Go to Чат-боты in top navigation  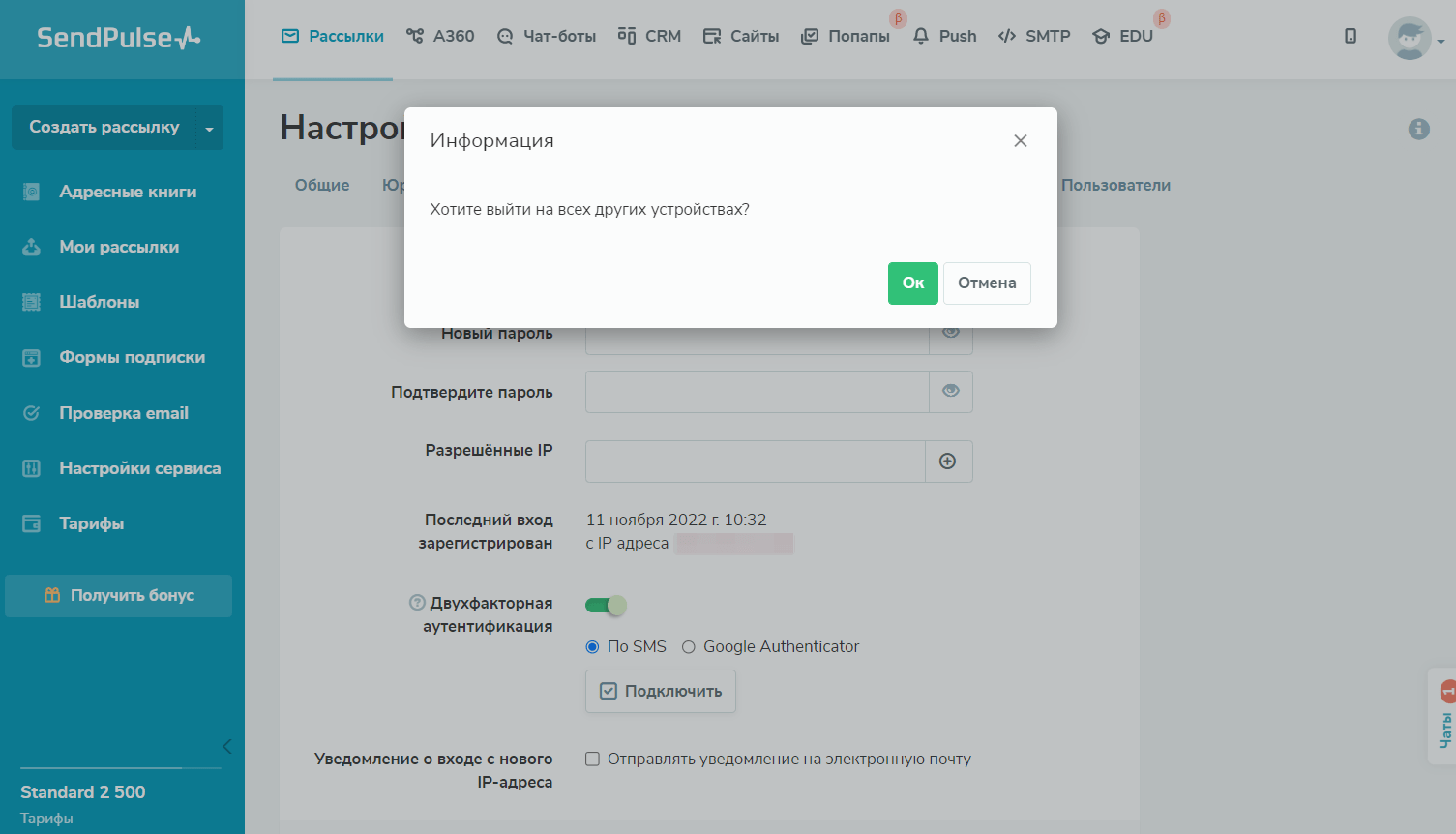pos(546,37)
